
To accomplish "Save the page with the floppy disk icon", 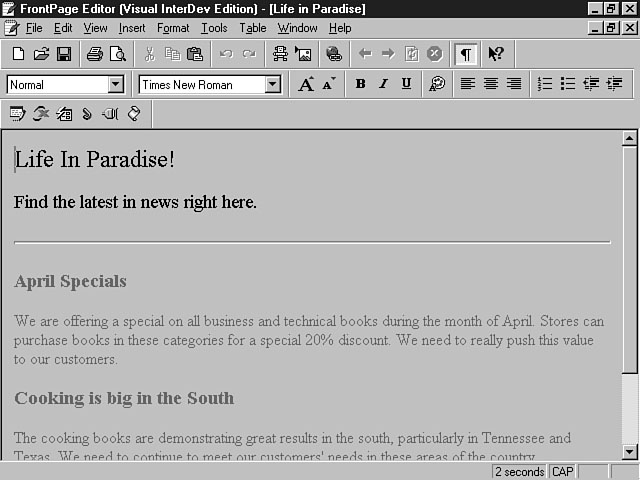I will coord(63,54).
